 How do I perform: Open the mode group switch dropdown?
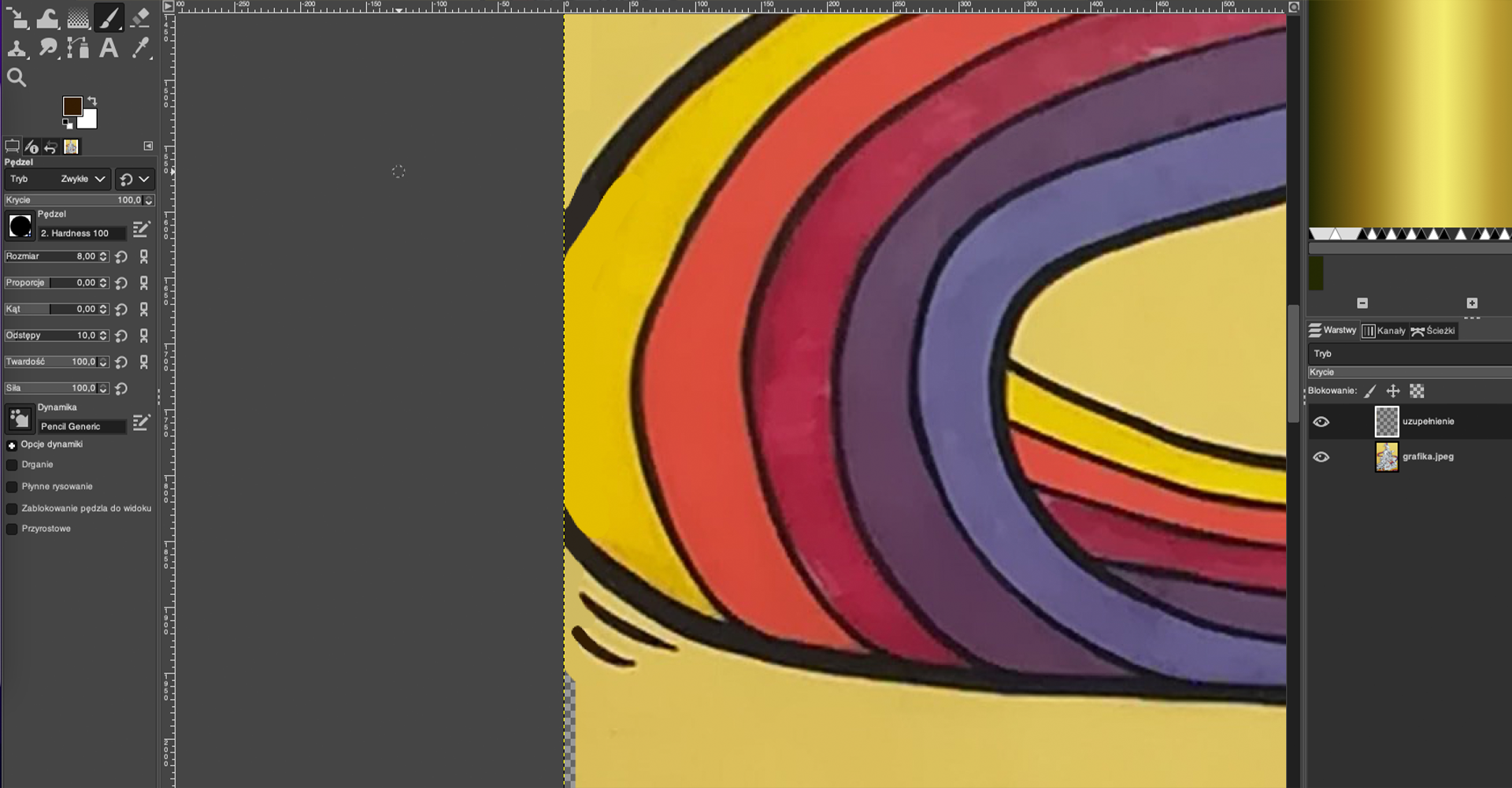click(x=134, y=179)
